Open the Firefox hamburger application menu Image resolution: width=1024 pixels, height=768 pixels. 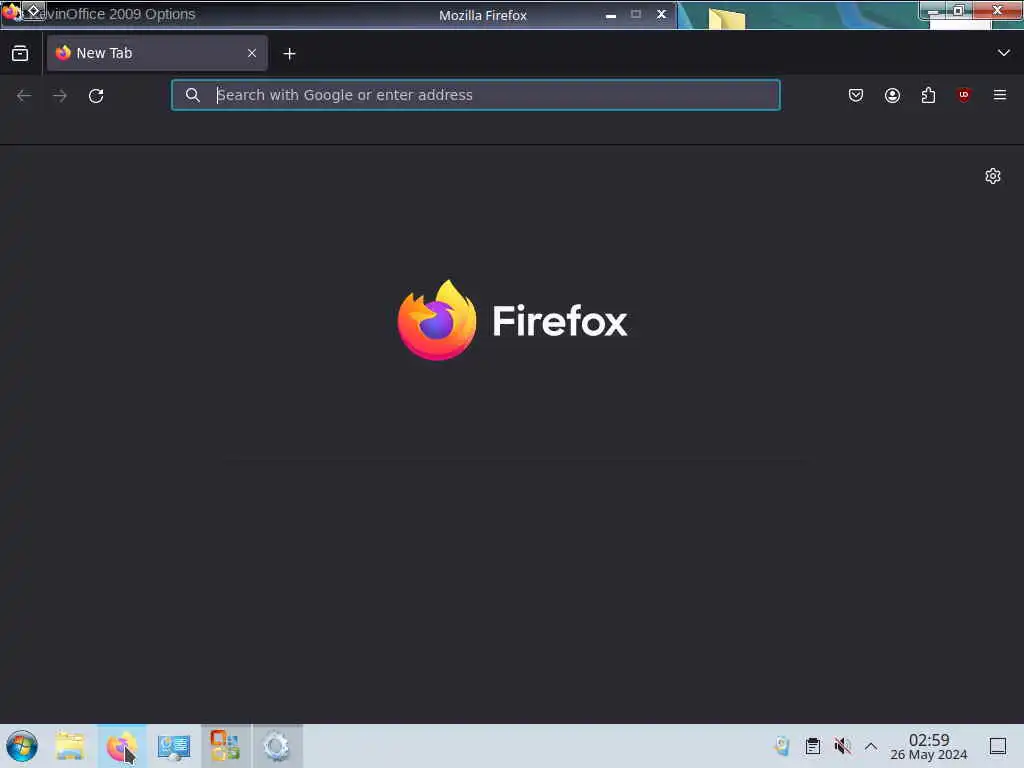point(1000,95)
